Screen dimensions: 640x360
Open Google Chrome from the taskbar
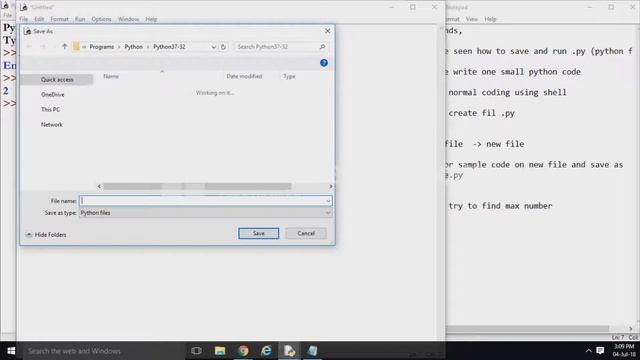243,351
